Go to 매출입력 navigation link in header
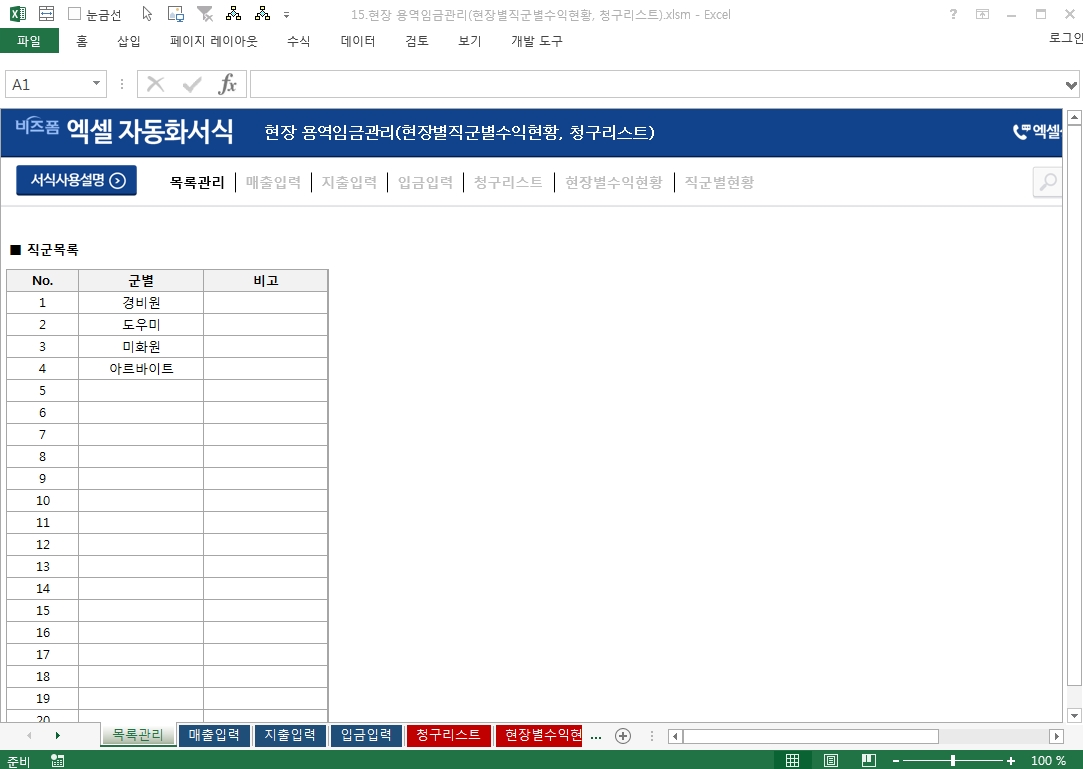Image resolution: width=1083 pixels, height=769 pixels. (274, 182)
